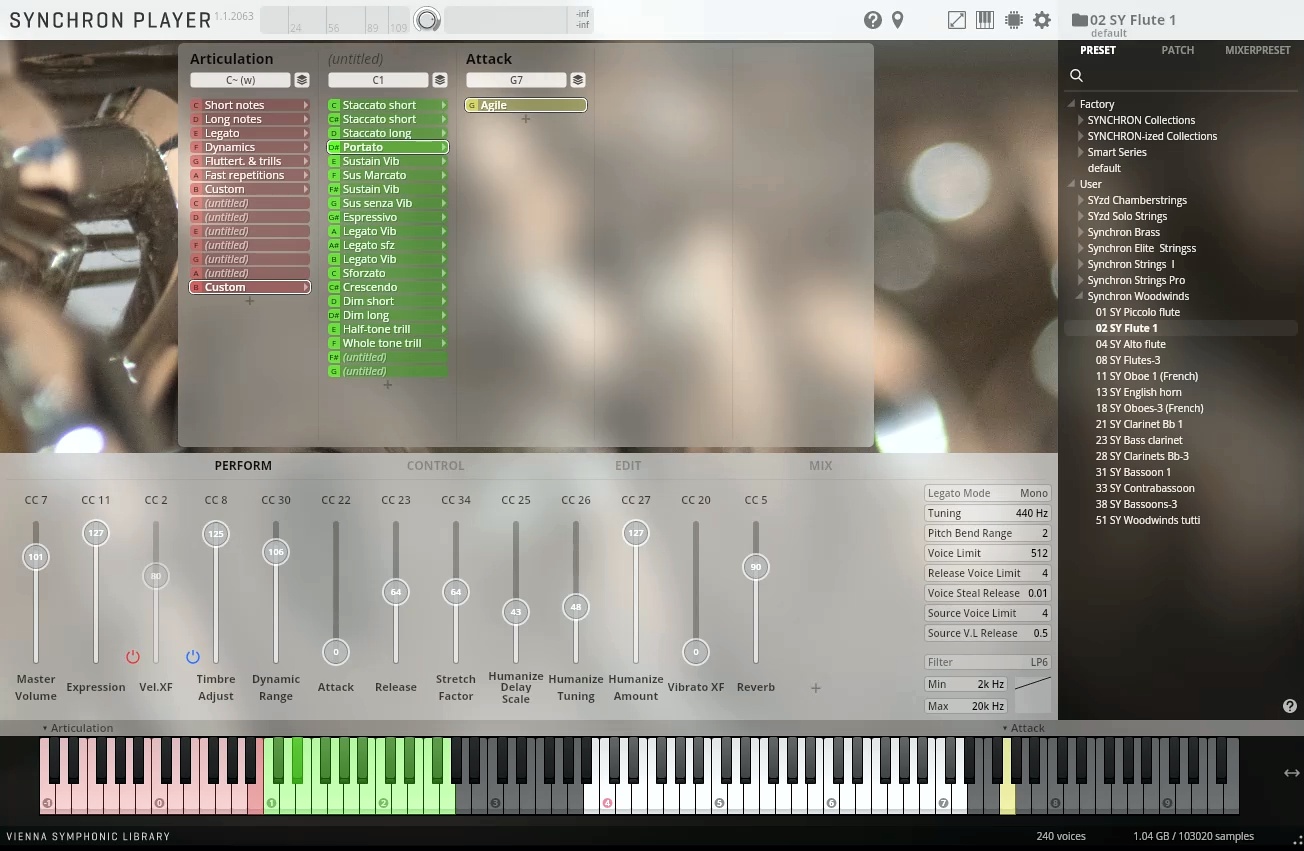Click the Expression CC 11 fader knob
The height and width of the screenshot is (851, 1304).
tap(96, 533)
